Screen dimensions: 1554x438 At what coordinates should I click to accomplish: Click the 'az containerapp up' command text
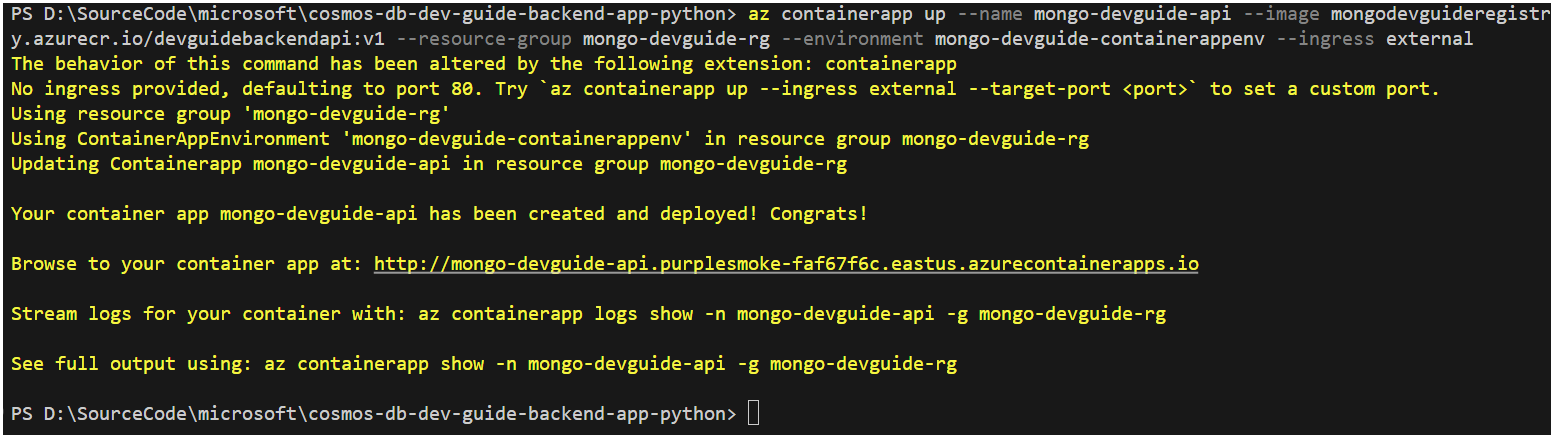847,14
